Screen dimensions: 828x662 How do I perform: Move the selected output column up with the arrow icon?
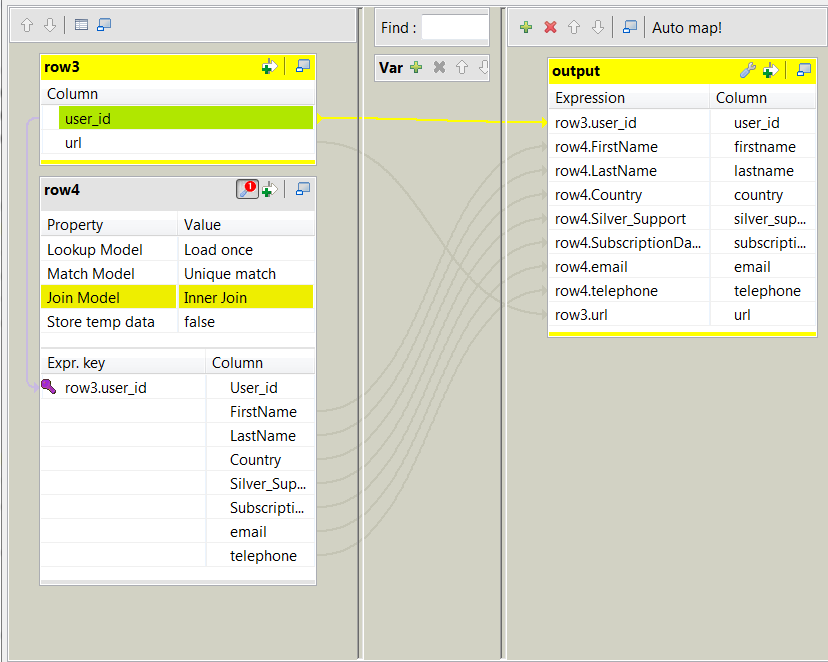click(x=573, y=27)
